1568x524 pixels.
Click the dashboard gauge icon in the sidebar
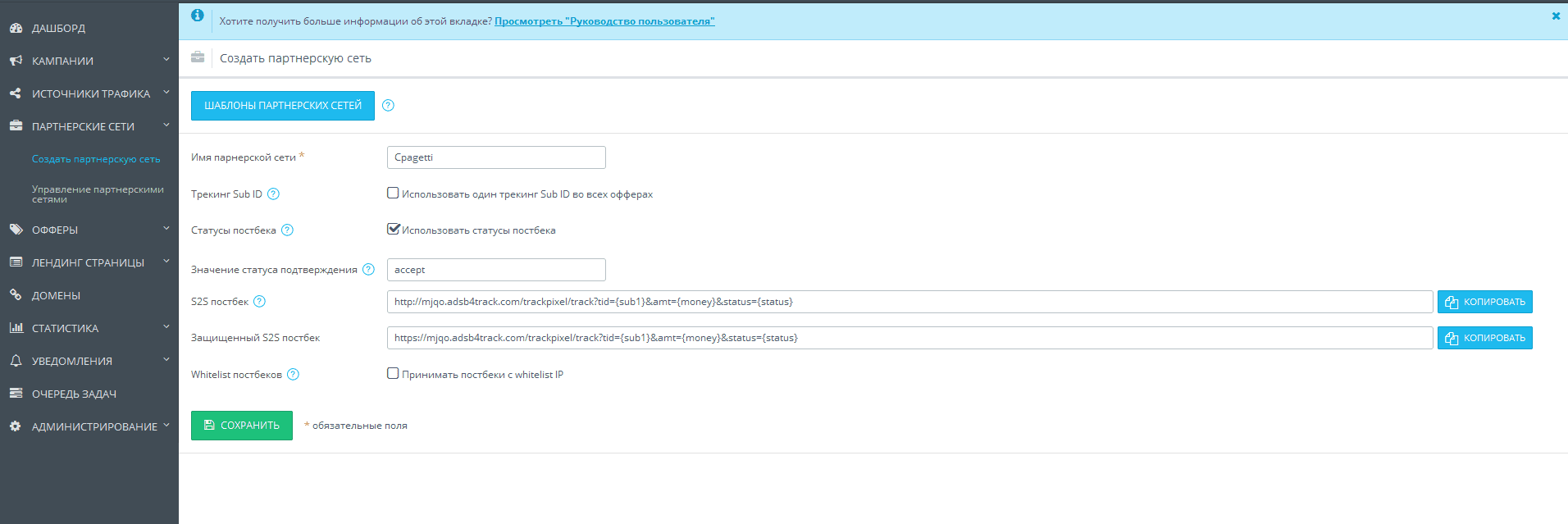pyautogui.click(x=16, y=28)
